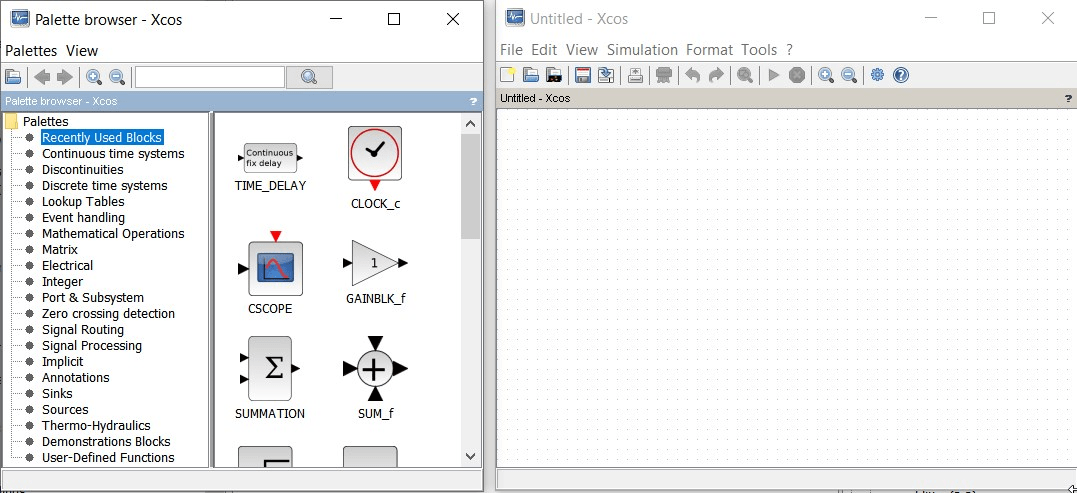This screenshot has height=493, width=1077.
Task: Select the SUM_f block
Action: click(x=375, y=378)
